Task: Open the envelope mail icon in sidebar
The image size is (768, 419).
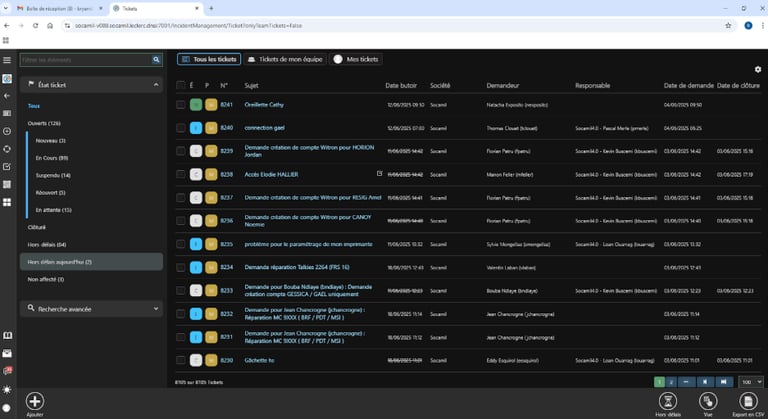Action: click(7, 353)
